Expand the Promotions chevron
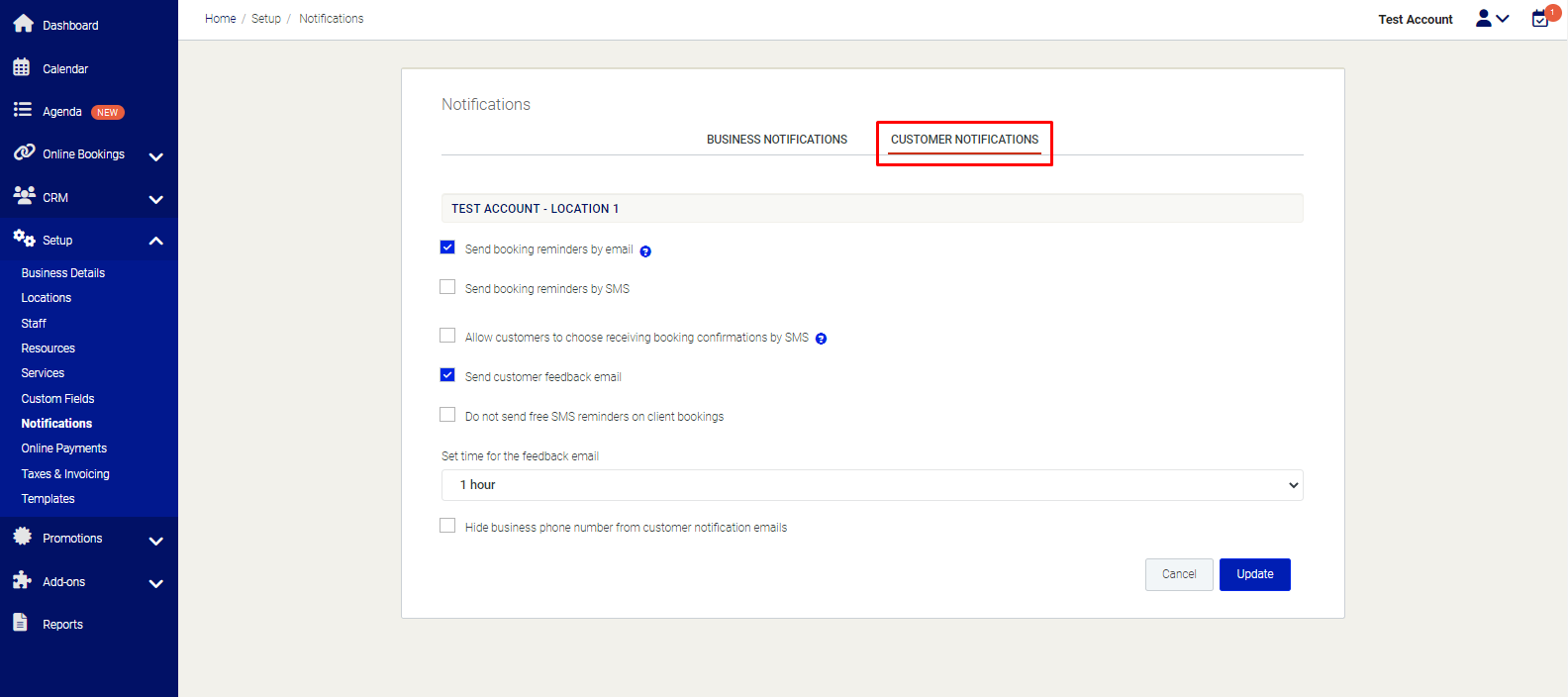This screenshot has width=1568, height=697. click(155, 541)
